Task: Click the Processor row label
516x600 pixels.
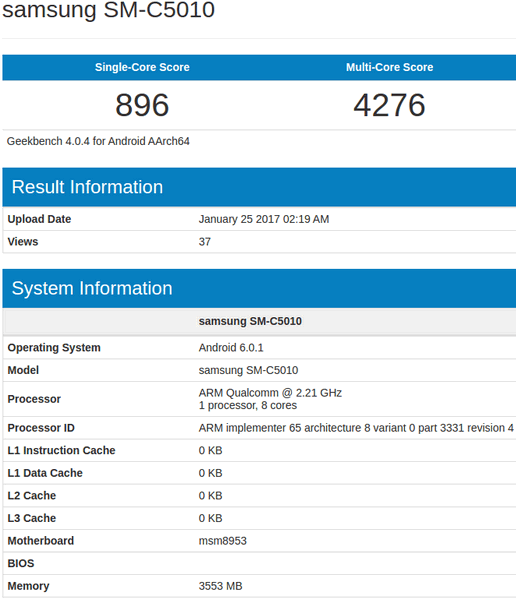Action: pos(34,399)
